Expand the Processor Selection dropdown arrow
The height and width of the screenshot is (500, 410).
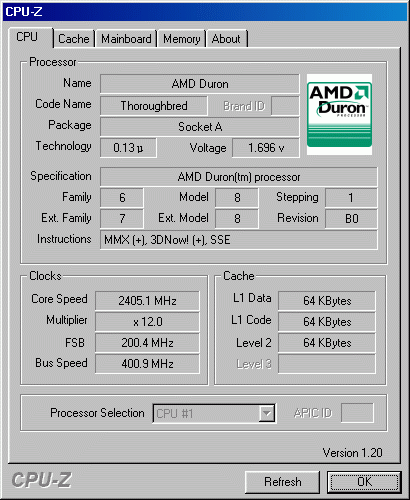267,414
